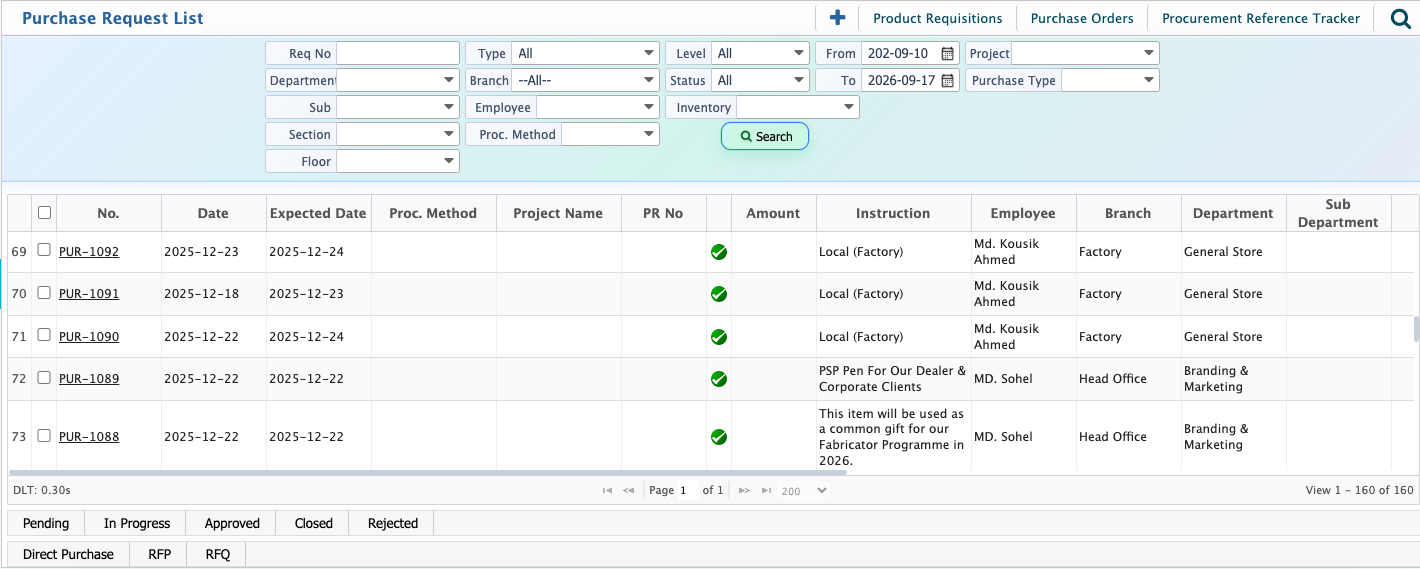The height and width of the screenshot is (569, 1420).
Task: Focus the Req No input field
Action: point(398,54)
